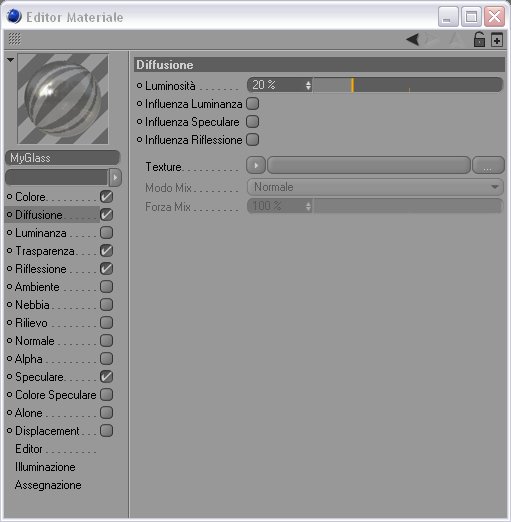Click the Luminosità slider track
The width and height of the screenshot is (511, 522).
[408, 85]
